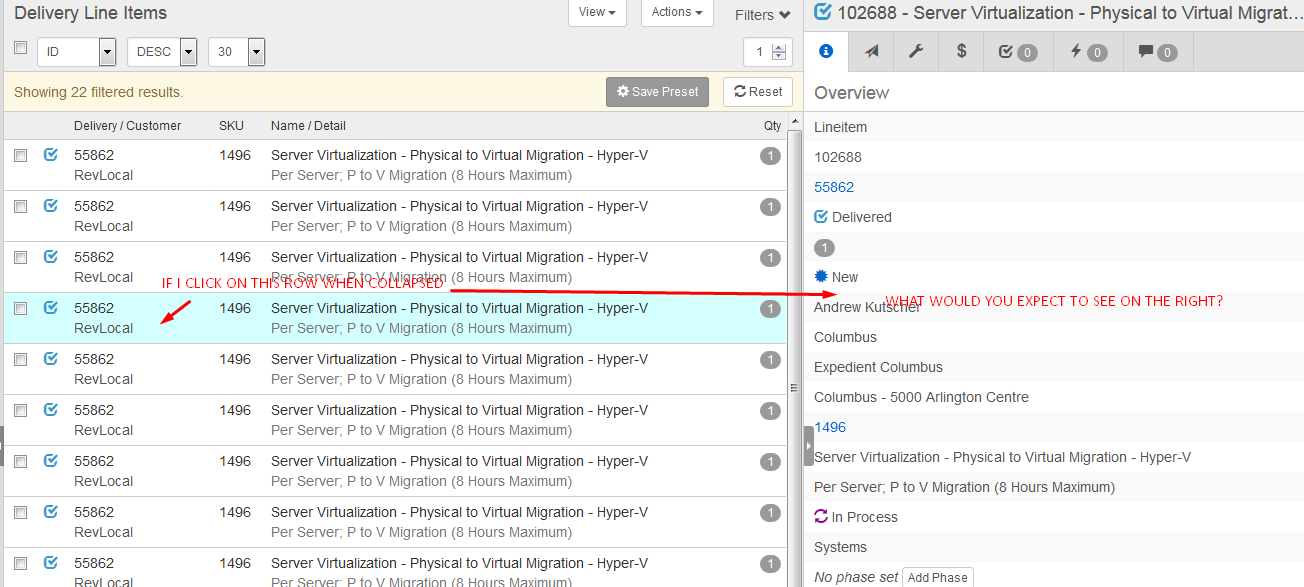Open the paper plane tab icon
The width and height of the screenshot is (1304, 587).
tap(872, 52)
